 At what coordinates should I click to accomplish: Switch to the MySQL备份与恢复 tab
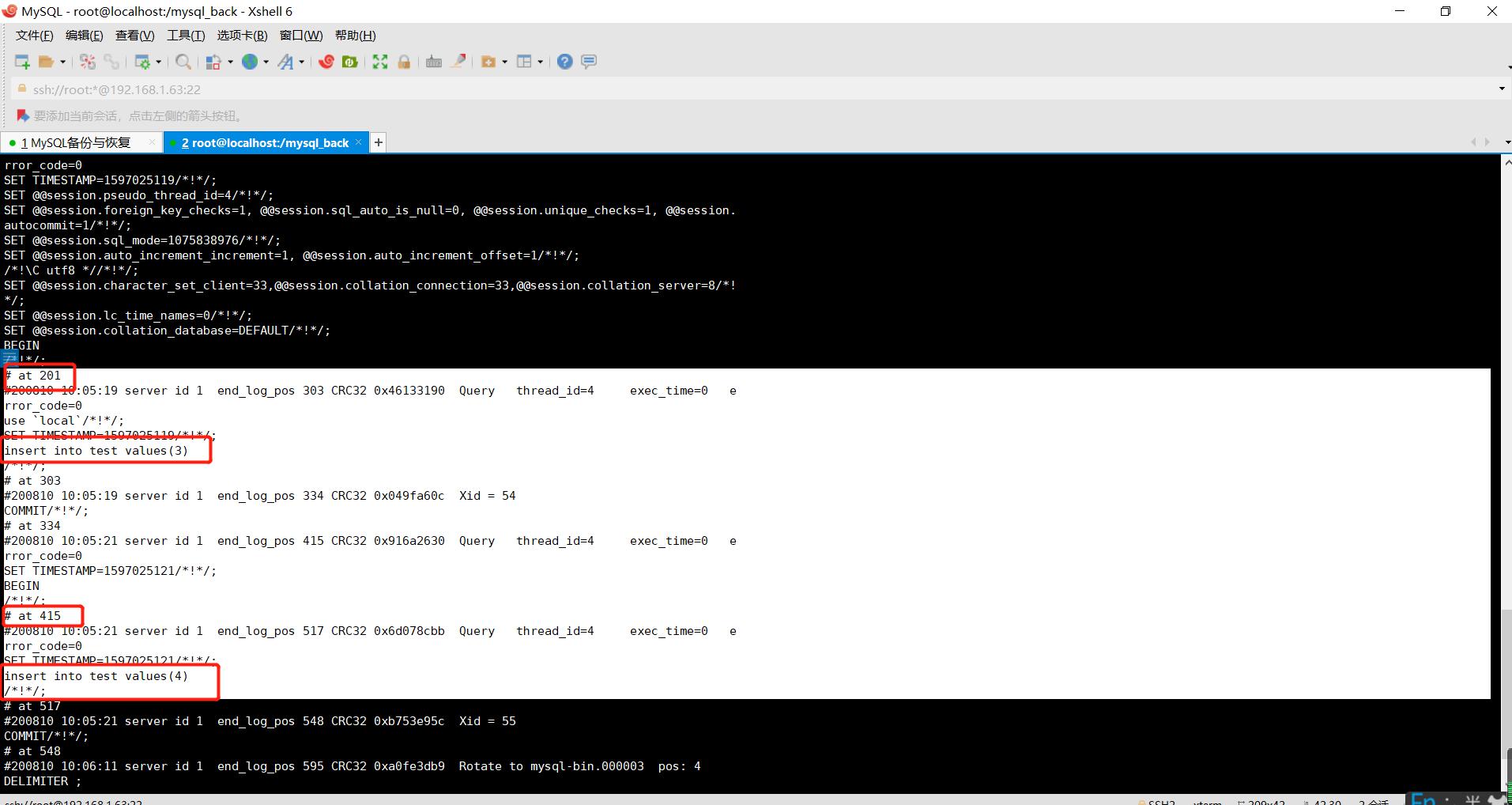pos(80,143)
